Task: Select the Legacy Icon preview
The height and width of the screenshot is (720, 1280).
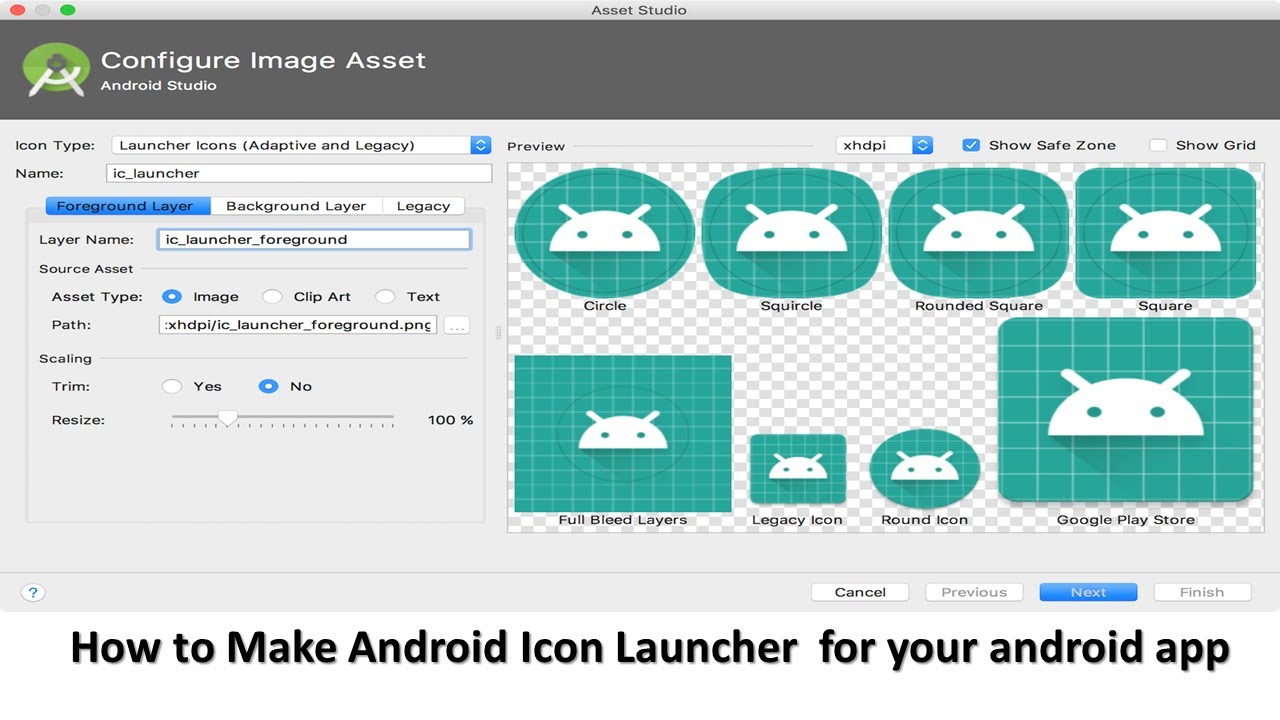Action: [797, 469]
